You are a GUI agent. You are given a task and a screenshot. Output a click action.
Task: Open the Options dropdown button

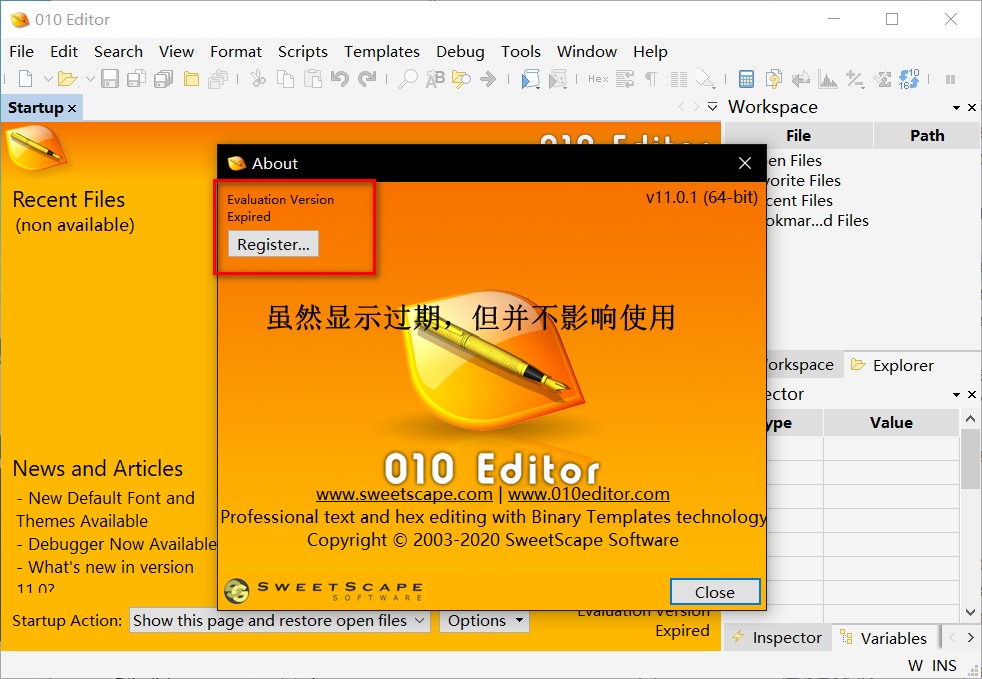click(x=484, y=621)
